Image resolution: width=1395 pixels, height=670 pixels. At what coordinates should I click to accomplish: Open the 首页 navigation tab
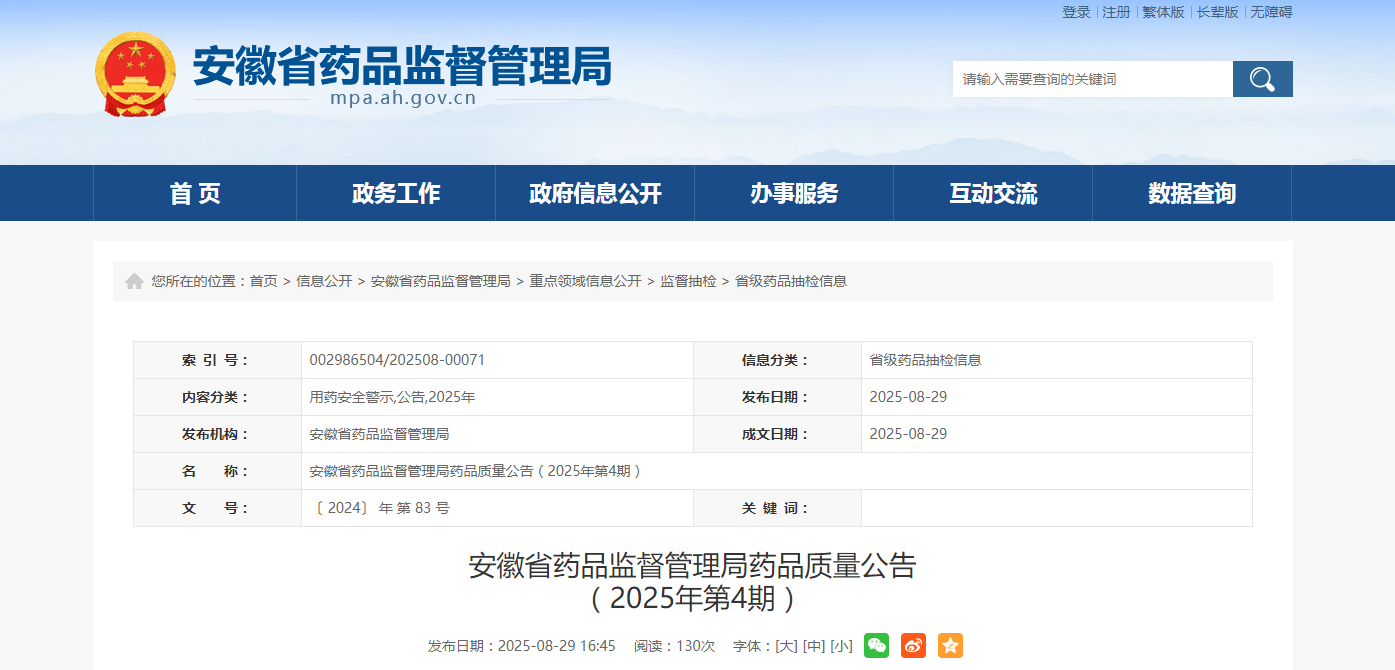(195, 193)
